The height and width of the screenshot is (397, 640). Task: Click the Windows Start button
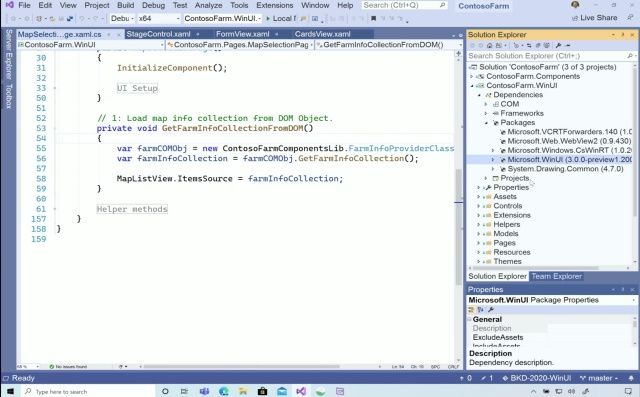pos(10,391)
